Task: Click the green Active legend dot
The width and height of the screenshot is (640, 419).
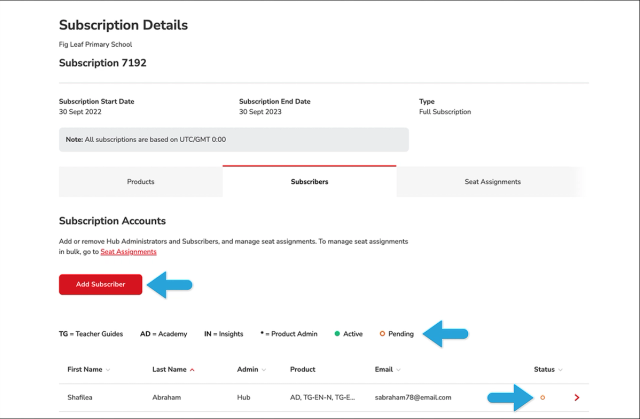Action: [x=337, y=334]
